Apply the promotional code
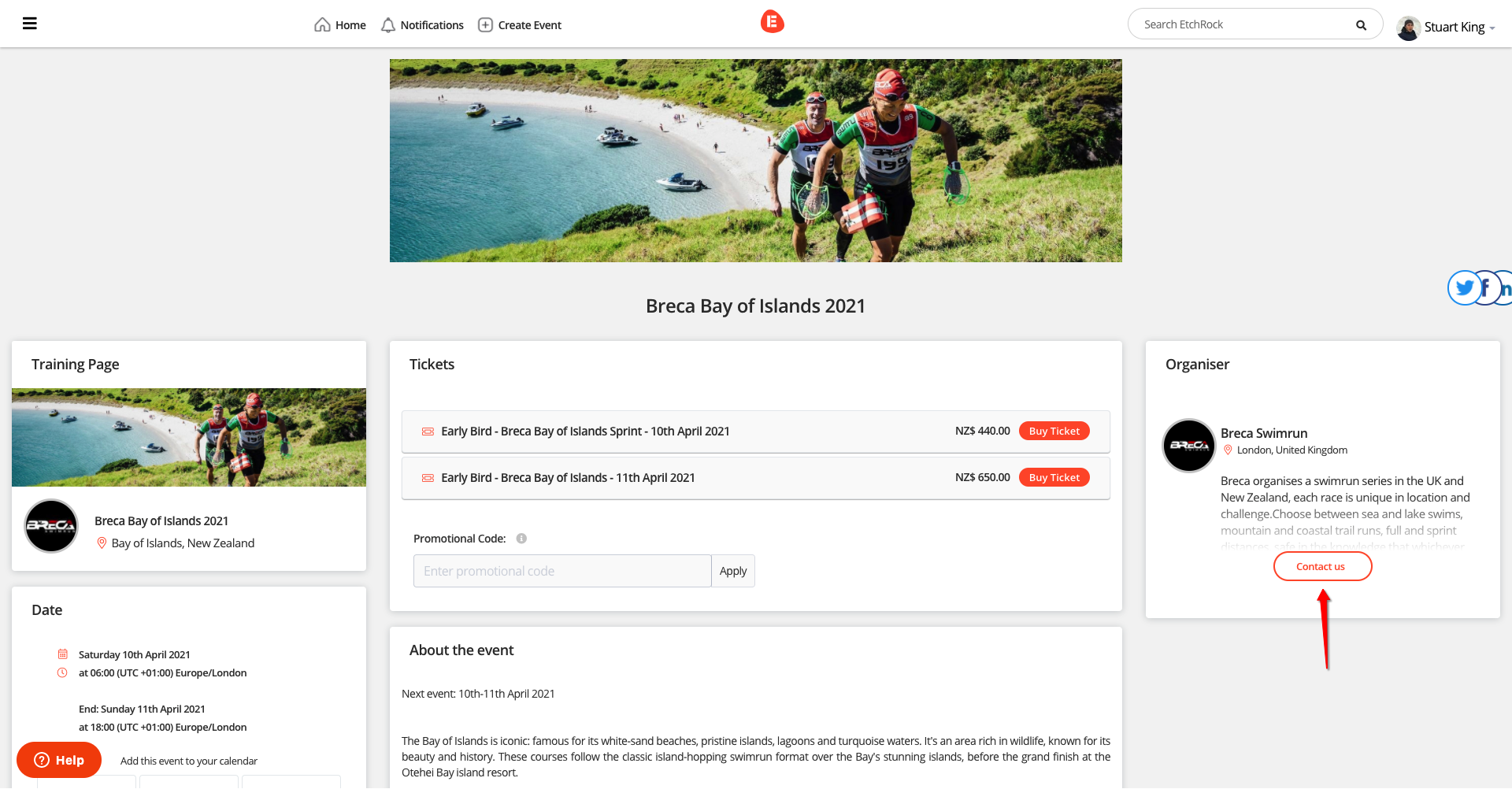The height and width of the screenshot is (789, 1512). point(733,571)
